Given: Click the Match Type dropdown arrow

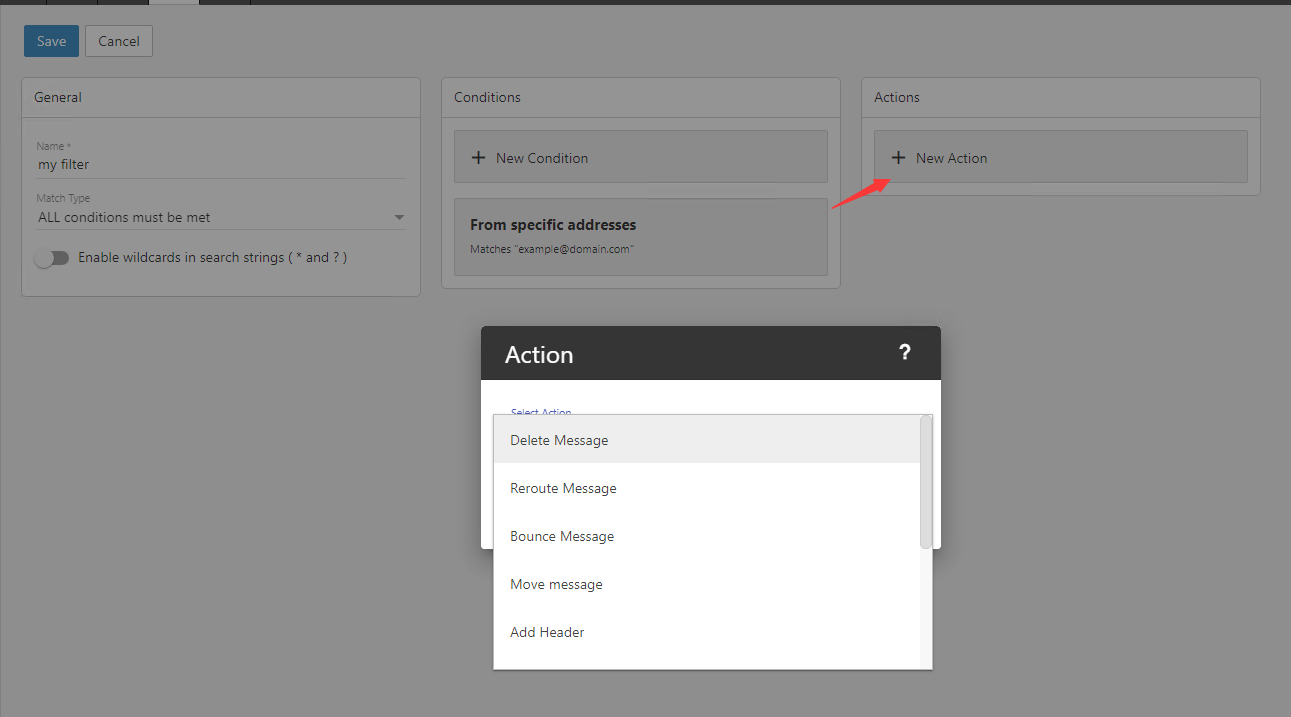Looking at the screenshot, I should click(x=399, y=216).
